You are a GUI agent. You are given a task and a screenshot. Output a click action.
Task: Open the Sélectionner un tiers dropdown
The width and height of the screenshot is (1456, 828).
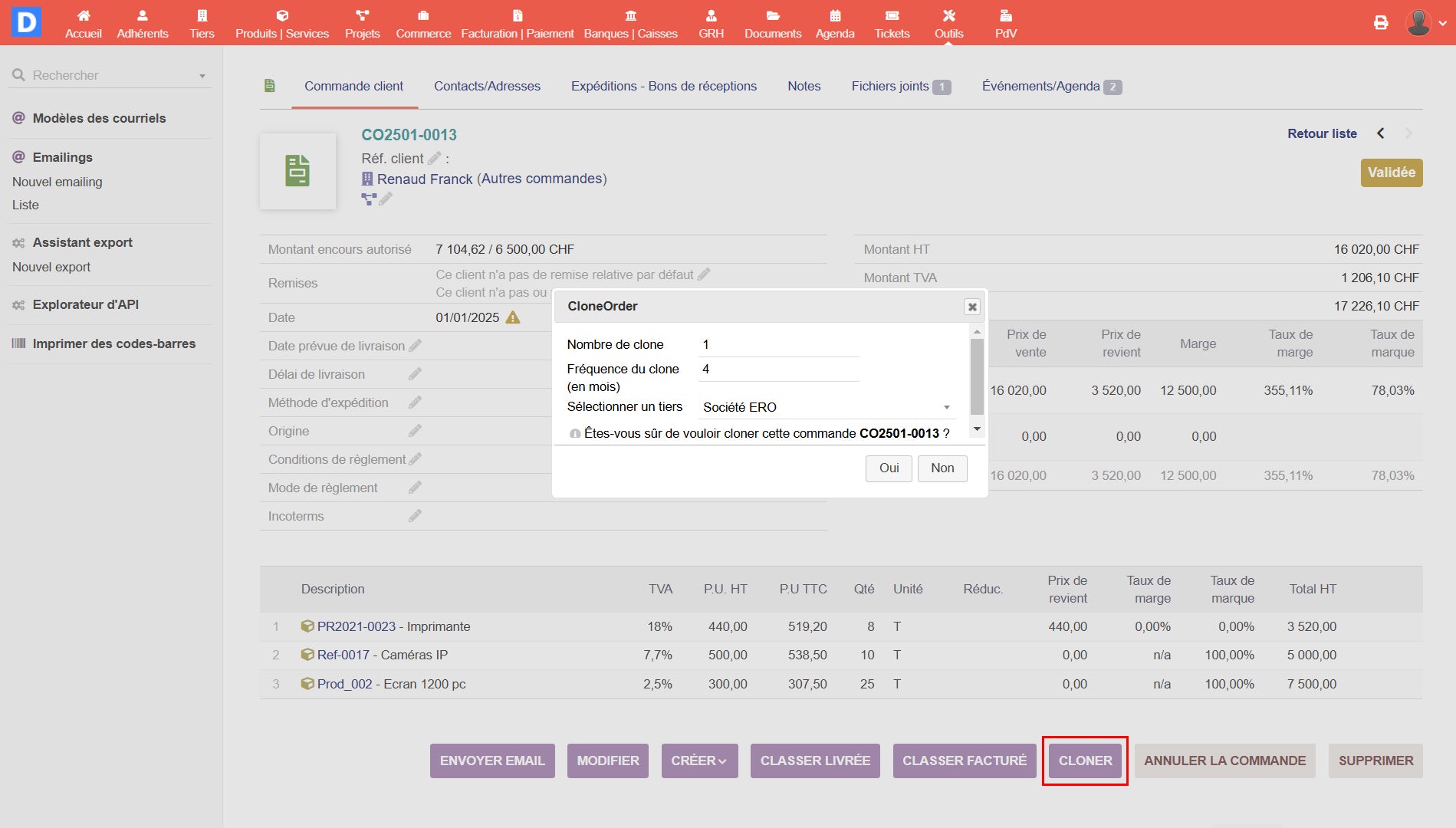827,407
